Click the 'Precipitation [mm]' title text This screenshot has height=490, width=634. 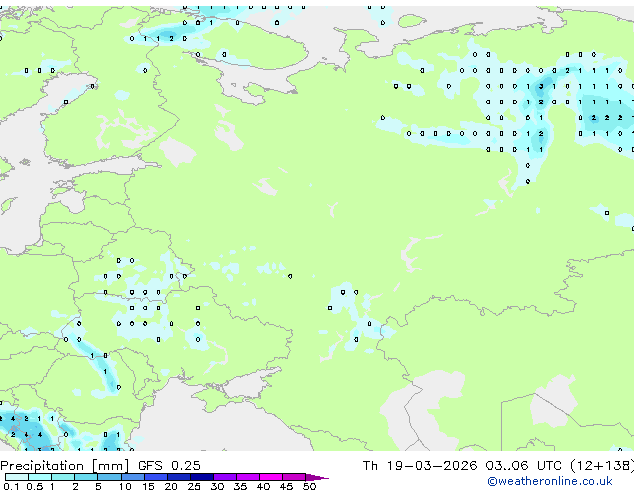tap(65, 466)
